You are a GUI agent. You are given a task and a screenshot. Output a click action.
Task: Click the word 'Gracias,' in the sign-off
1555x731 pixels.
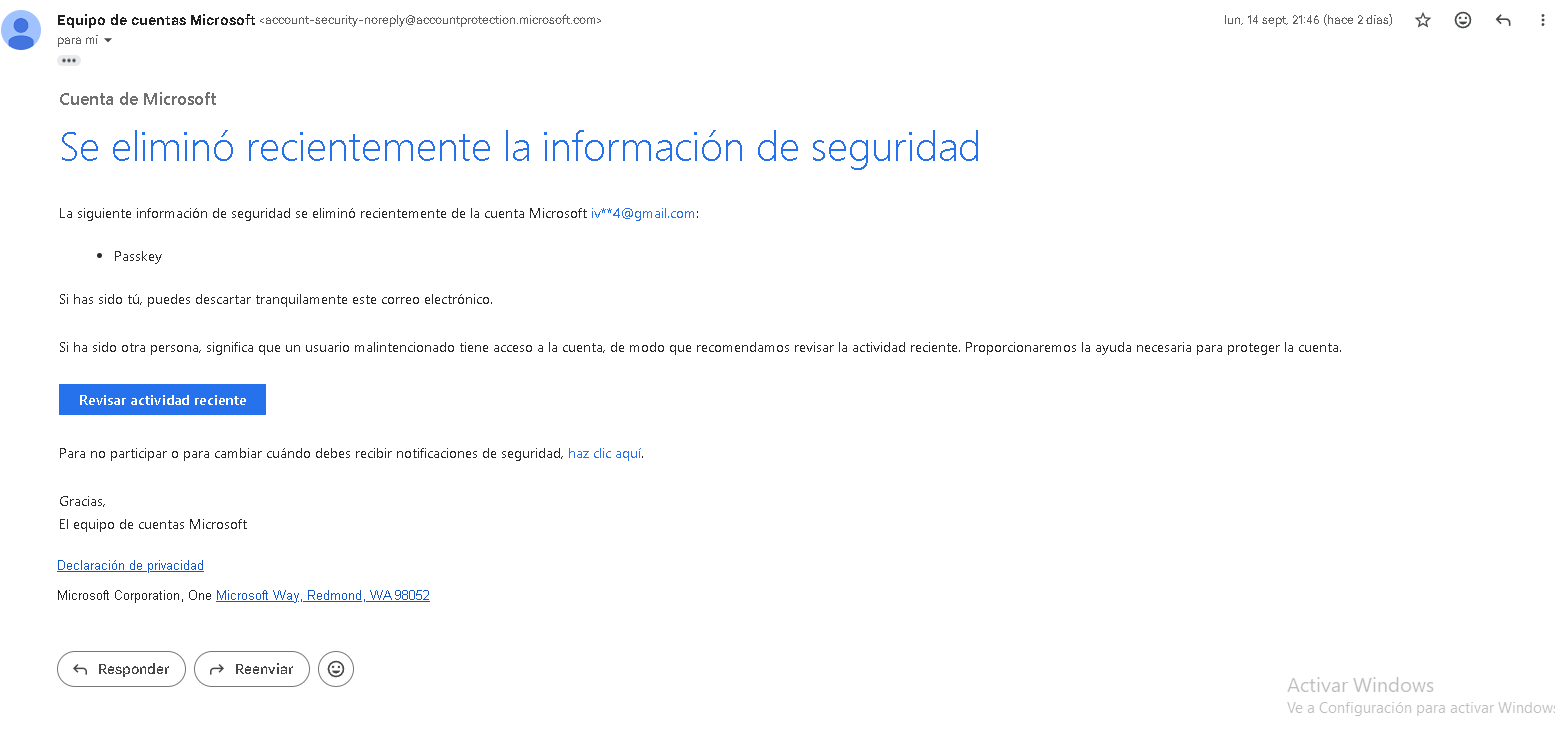click(x=82, y=502)
